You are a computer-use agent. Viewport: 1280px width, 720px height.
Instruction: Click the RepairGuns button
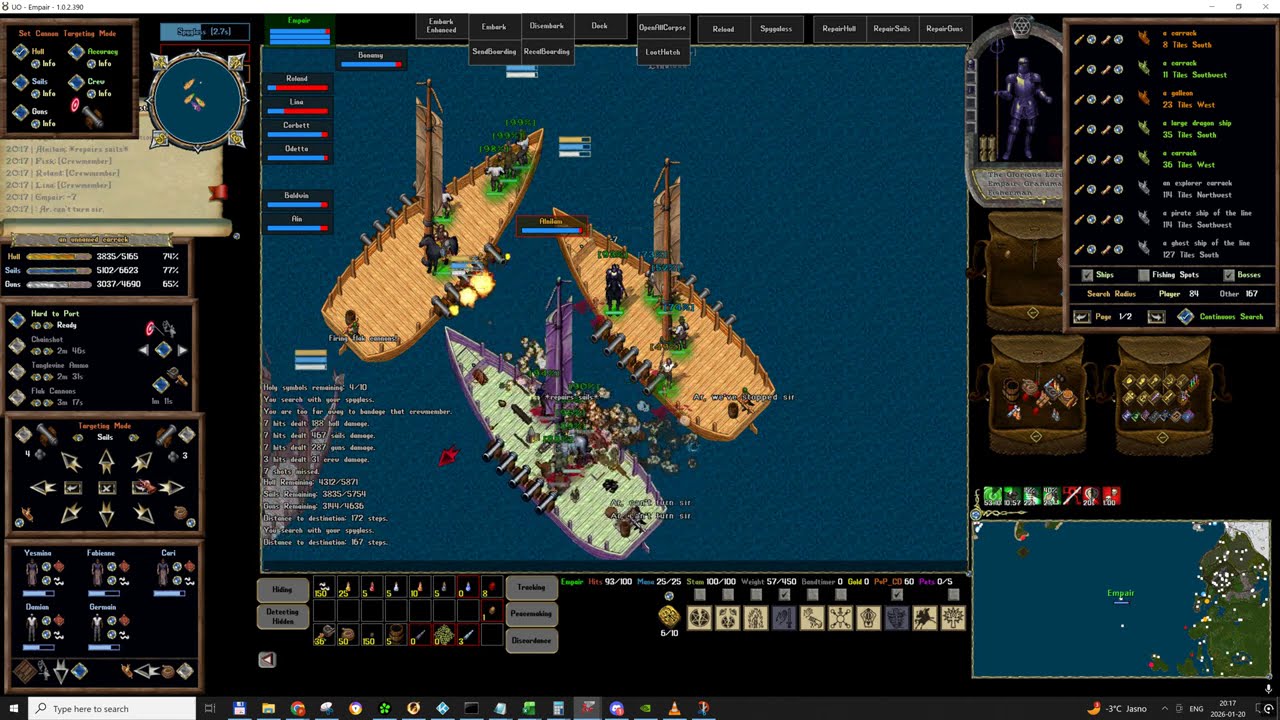click(x=945, y=29)
